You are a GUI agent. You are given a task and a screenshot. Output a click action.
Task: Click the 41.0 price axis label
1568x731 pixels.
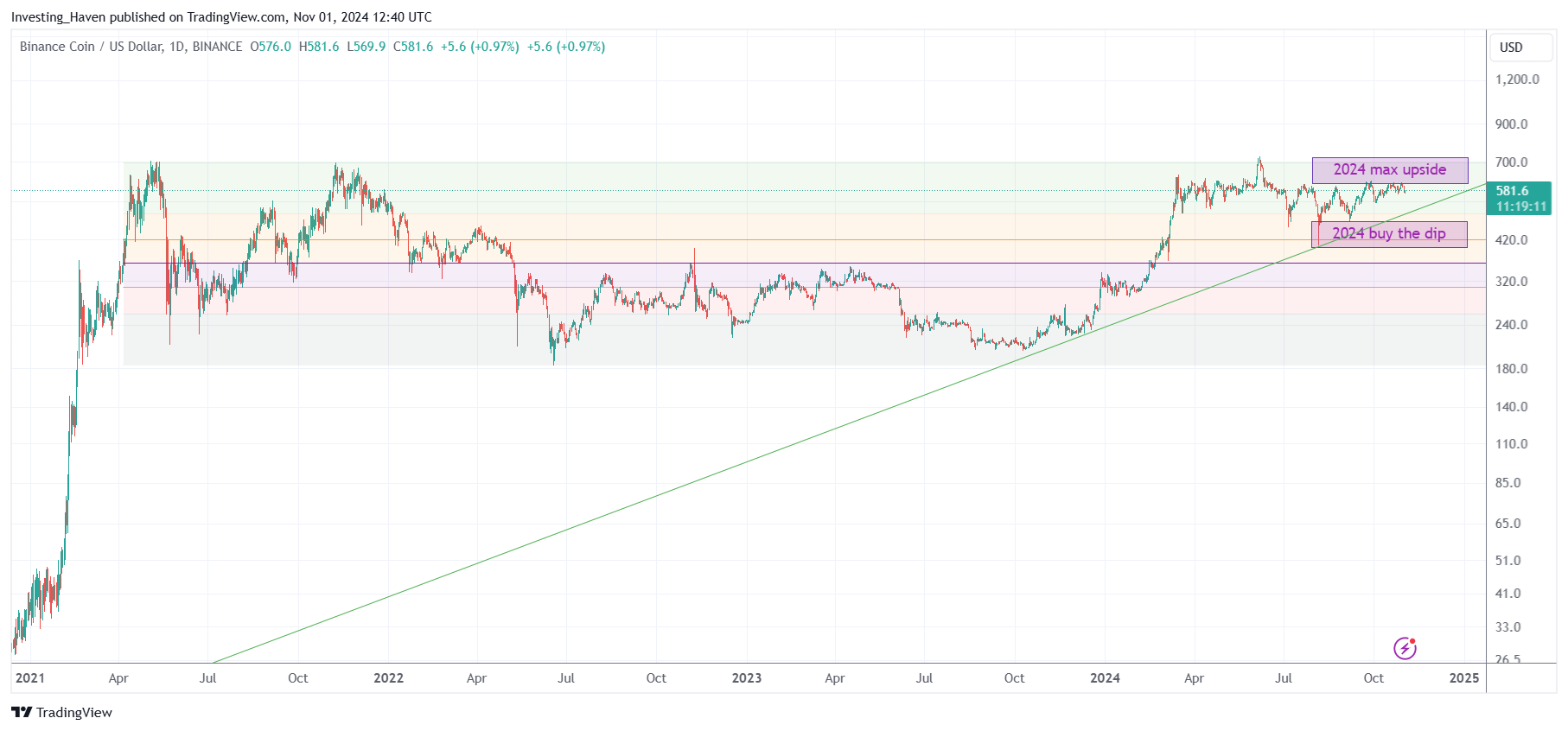tap(1508, 594)
